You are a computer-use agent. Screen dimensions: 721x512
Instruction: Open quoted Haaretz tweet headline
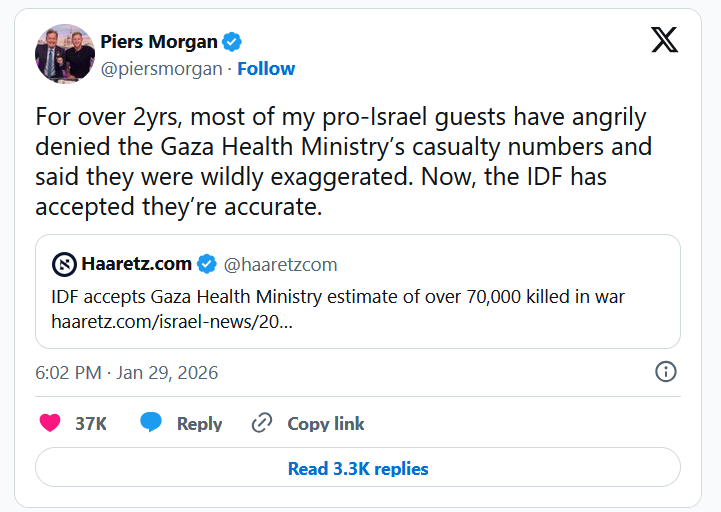click(x=338, y=297)
